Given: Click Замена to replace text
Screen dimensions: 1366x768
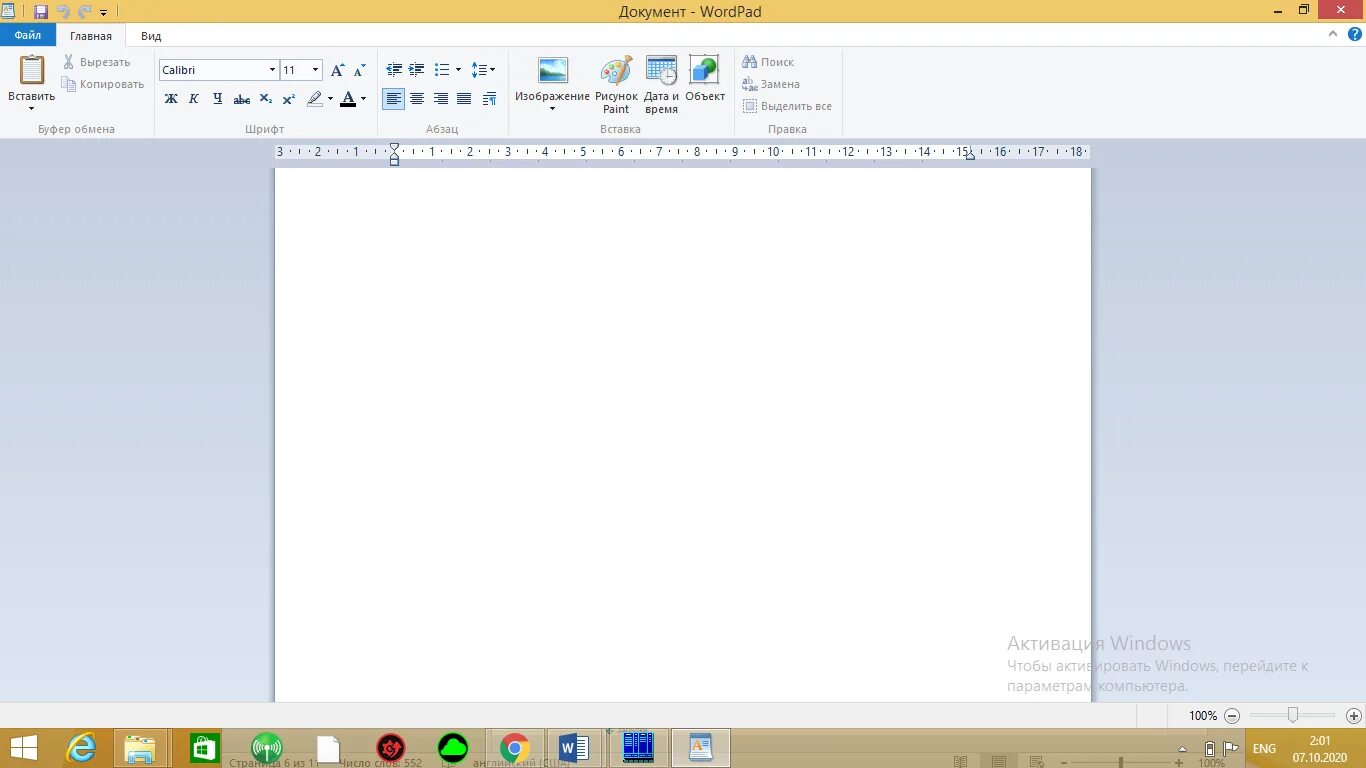Looking at the screenshot, I should click(x=771, y=84).
